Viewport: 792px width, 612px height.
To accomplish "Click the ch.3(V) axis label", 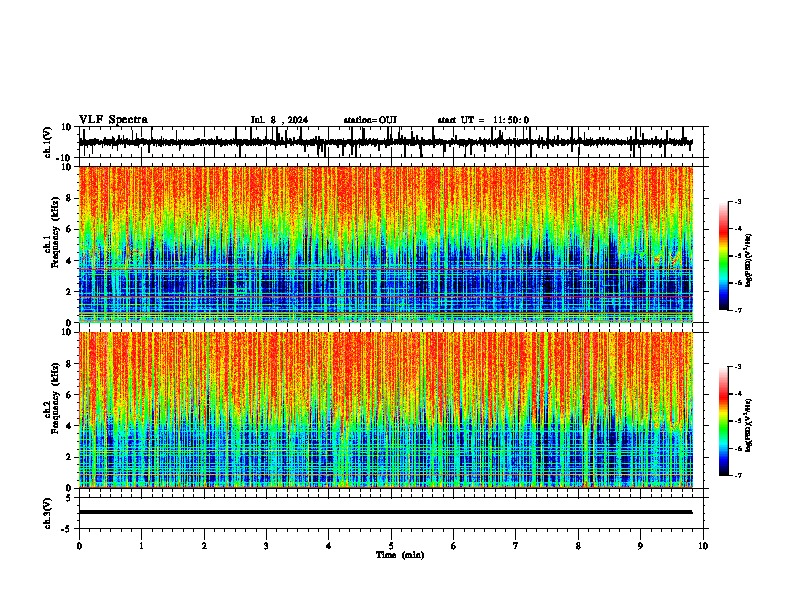I will pos(48,514).
